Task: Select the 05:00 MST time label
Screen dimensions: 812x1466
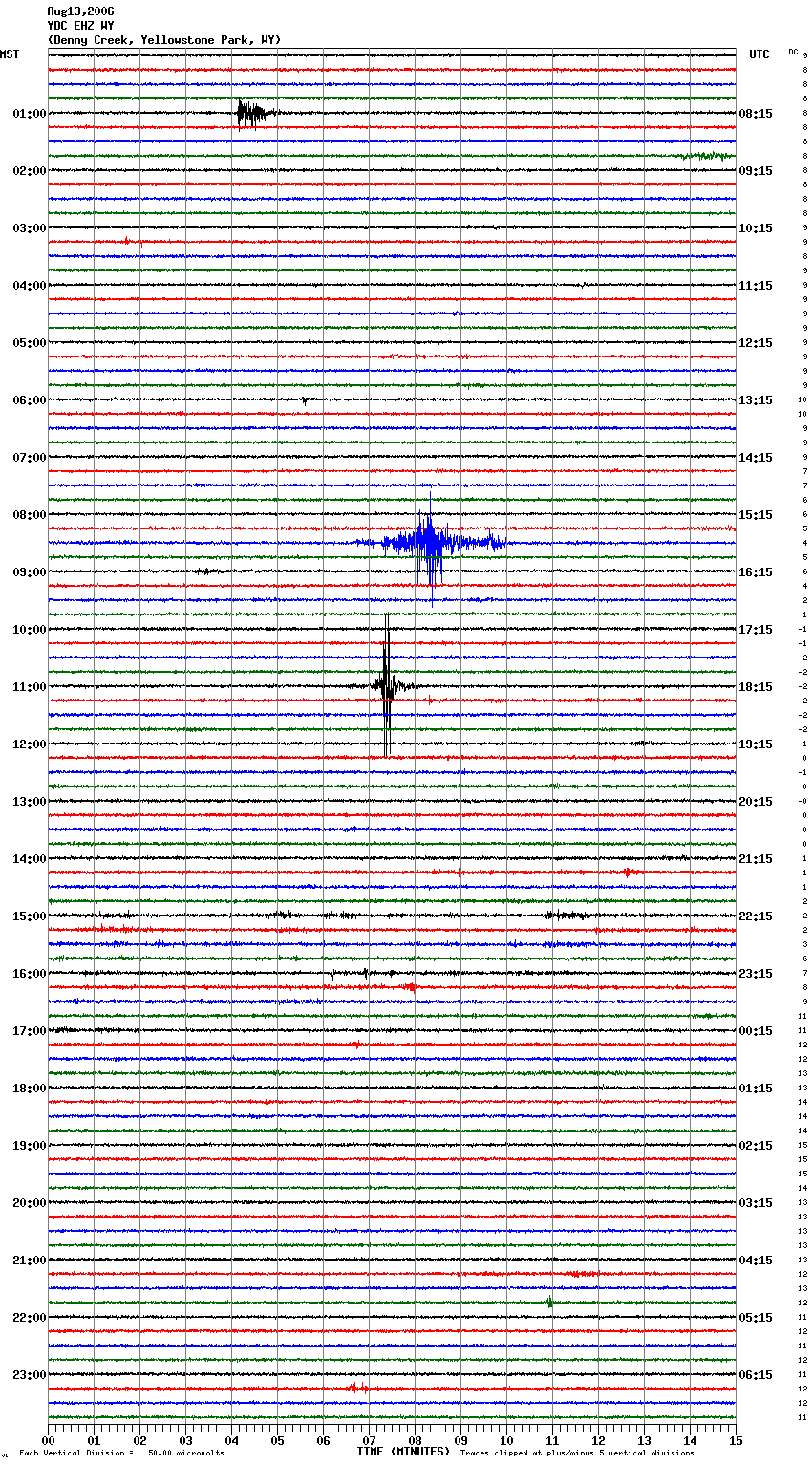Action: (x=30, y=343)
